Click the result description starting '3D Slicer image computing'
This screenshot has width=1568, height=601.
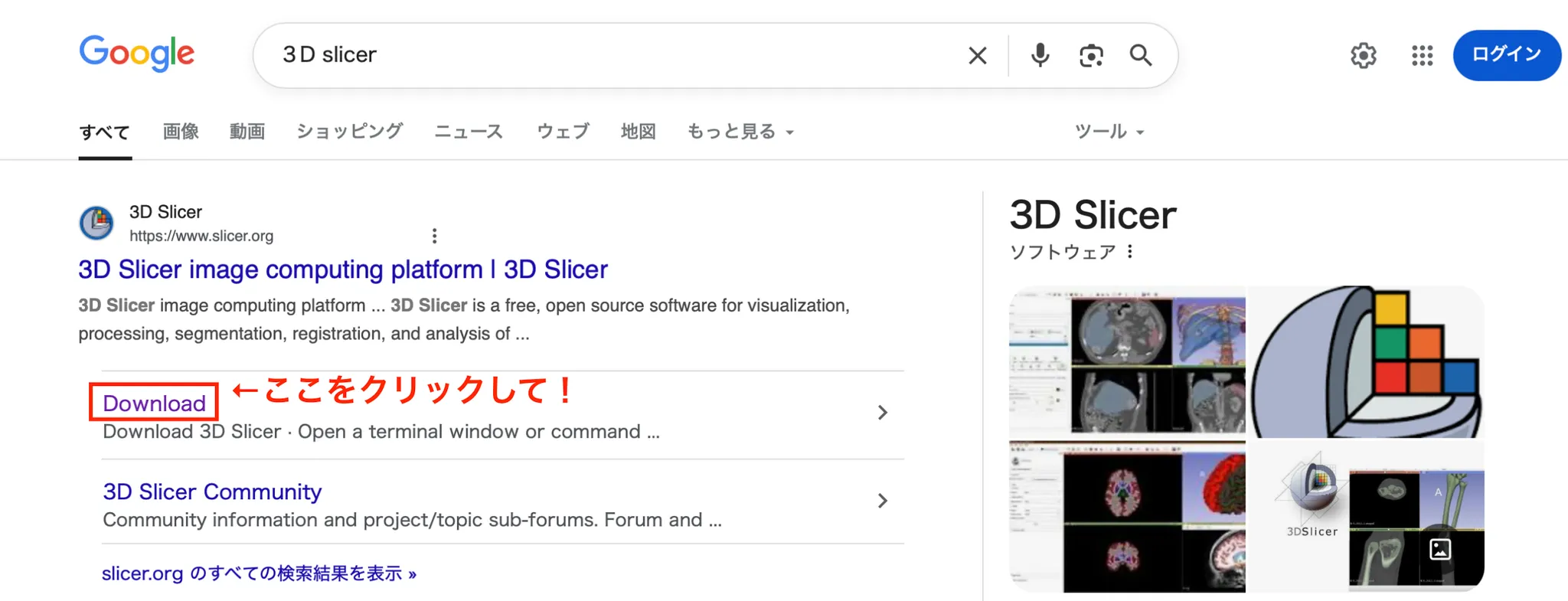pyautogui.click(x=464, y=319)
